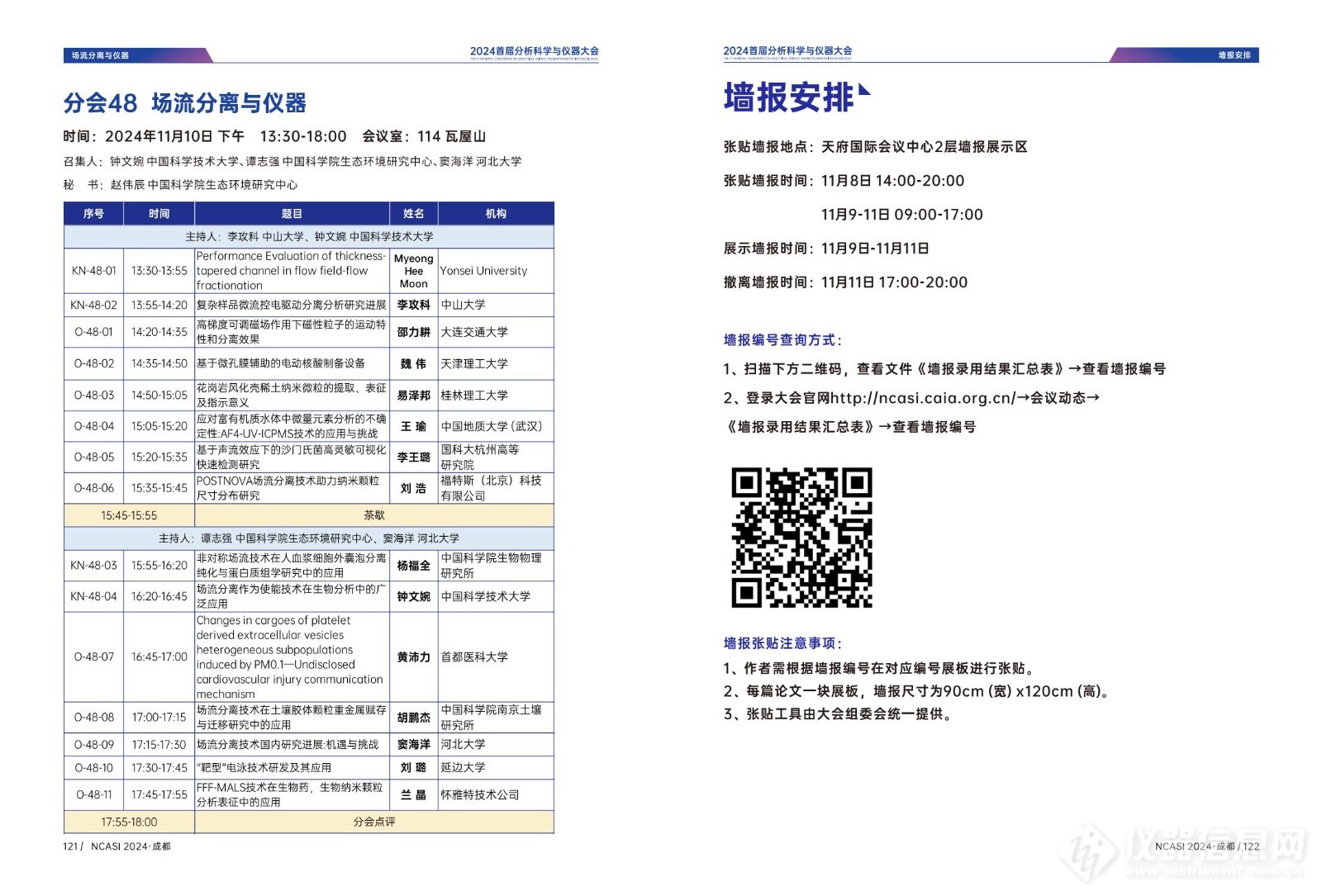
Task: Click page number 'NCASI 2024·成都 / 122'
Action: click(x=1207, y=846)
